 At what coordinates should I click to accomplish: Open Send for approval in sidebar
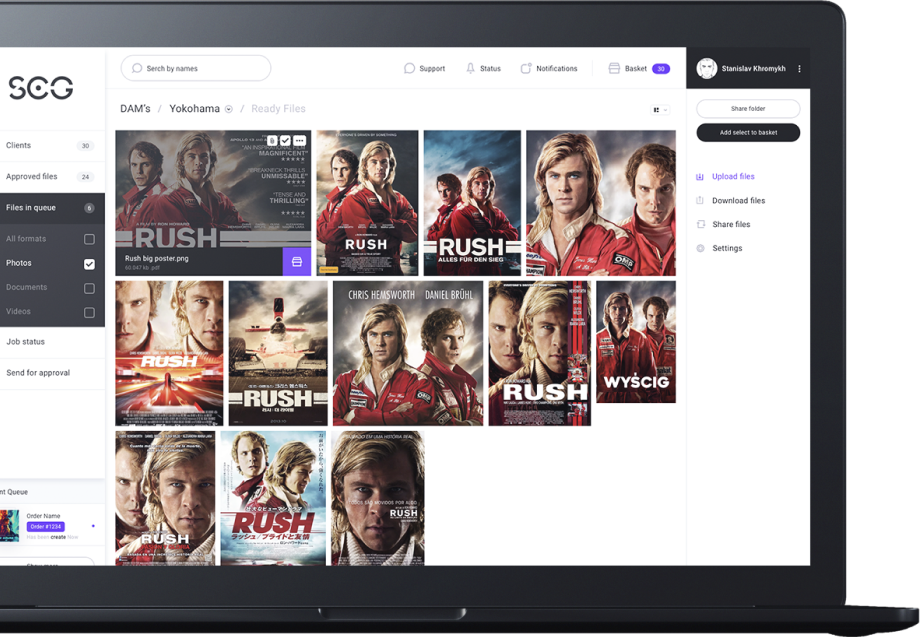[x=52, y=372]
